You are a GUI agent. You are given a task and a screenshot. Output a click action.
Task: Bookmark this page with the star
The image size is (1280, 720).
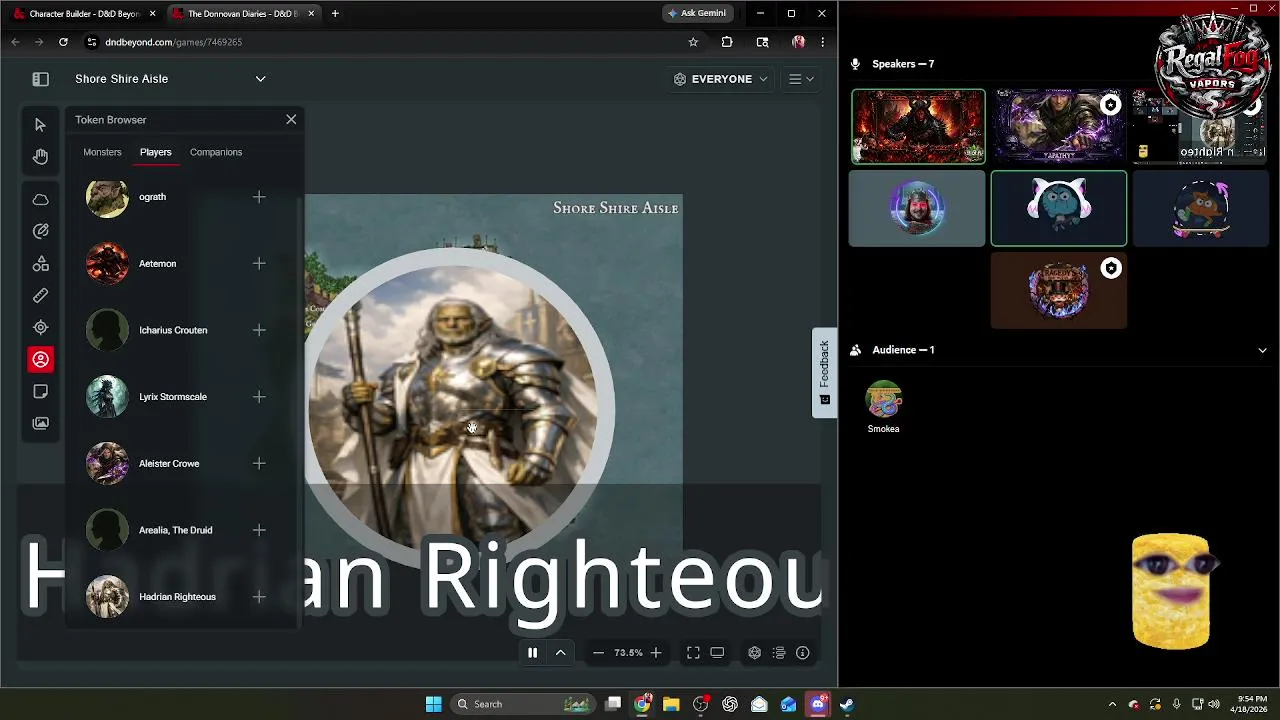click(x=693, y=42)
